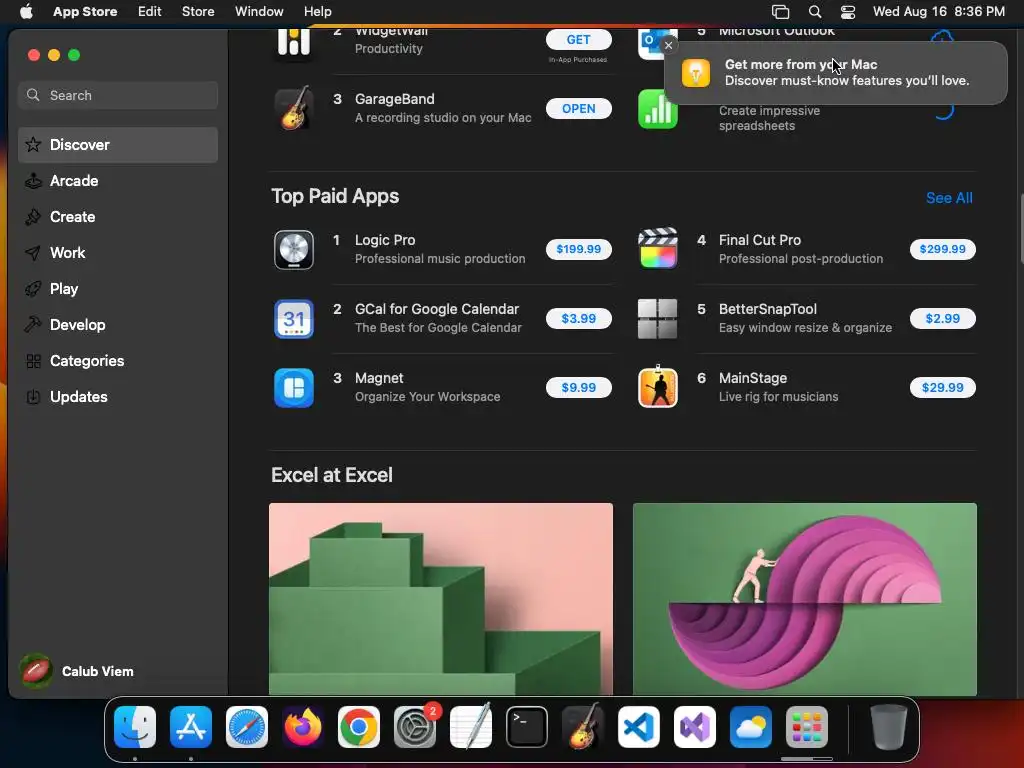Click the Stage Manager icon in menu bar

click(780, 12)
